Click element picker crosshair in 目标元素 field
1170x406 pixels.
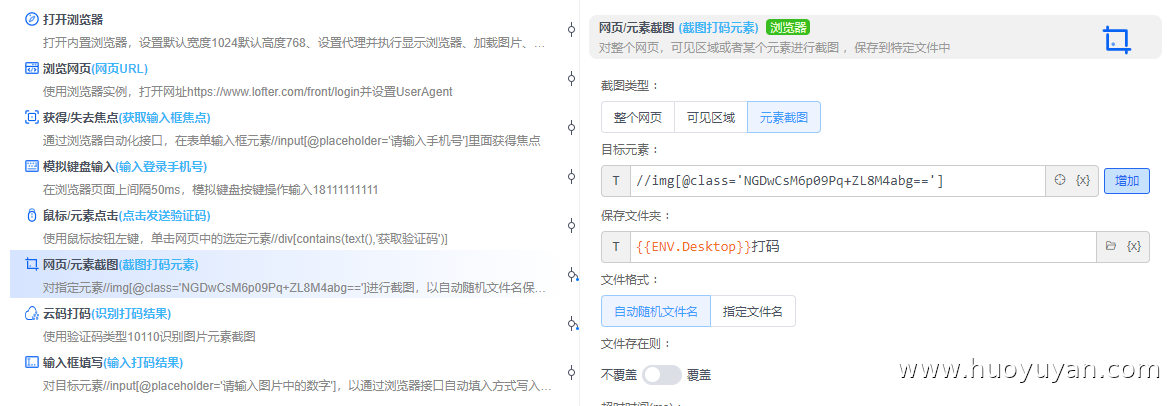tap(1060, 181)
